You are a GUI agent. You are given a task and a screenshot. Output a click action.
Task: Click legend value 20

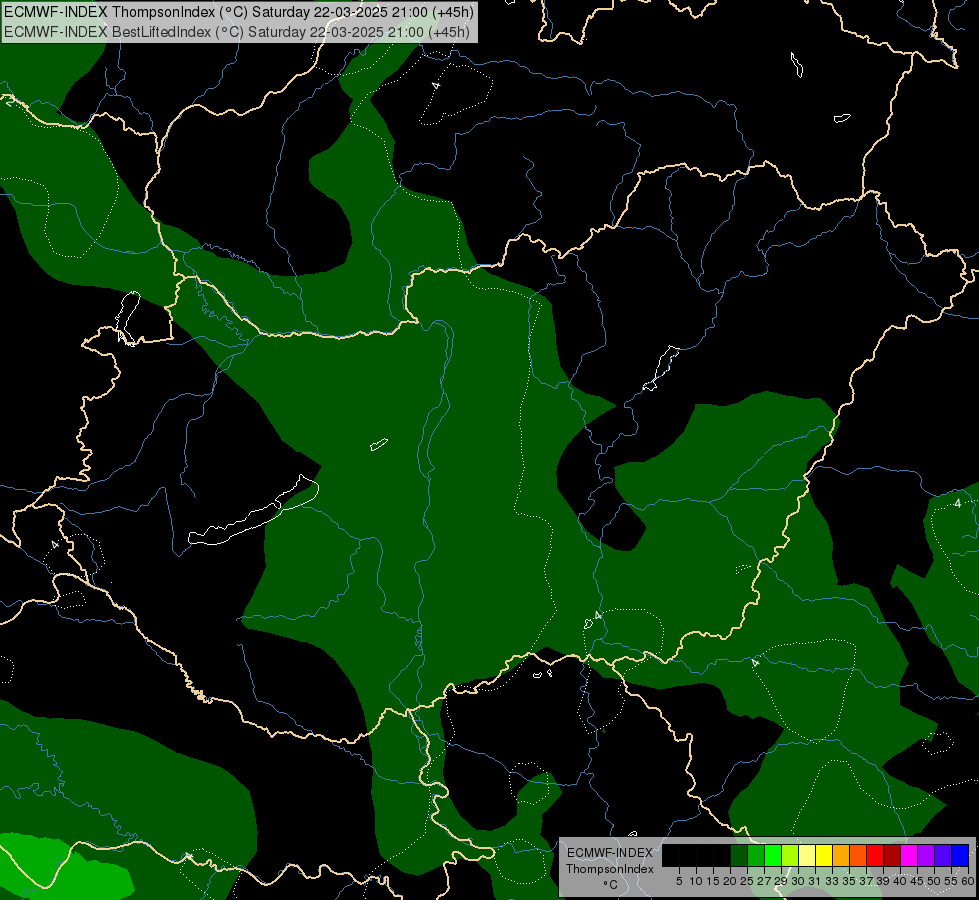pyautogui.click(x=730, y=881)
